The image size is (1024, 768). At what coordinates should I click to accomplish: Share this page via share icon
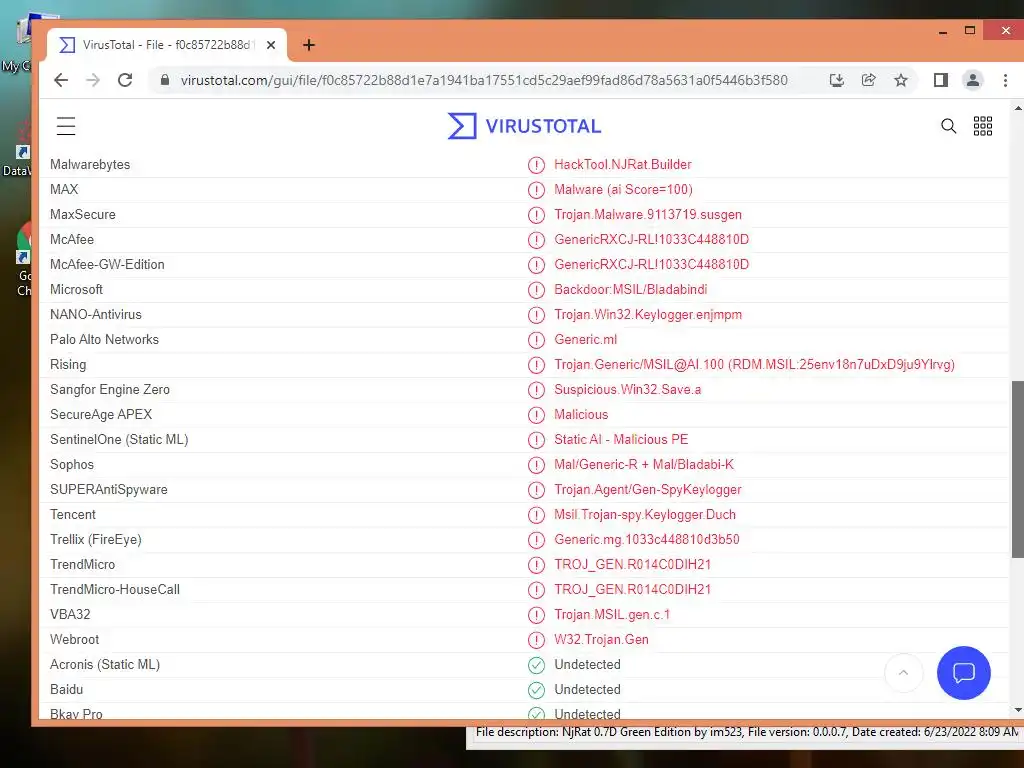[869, 80]
